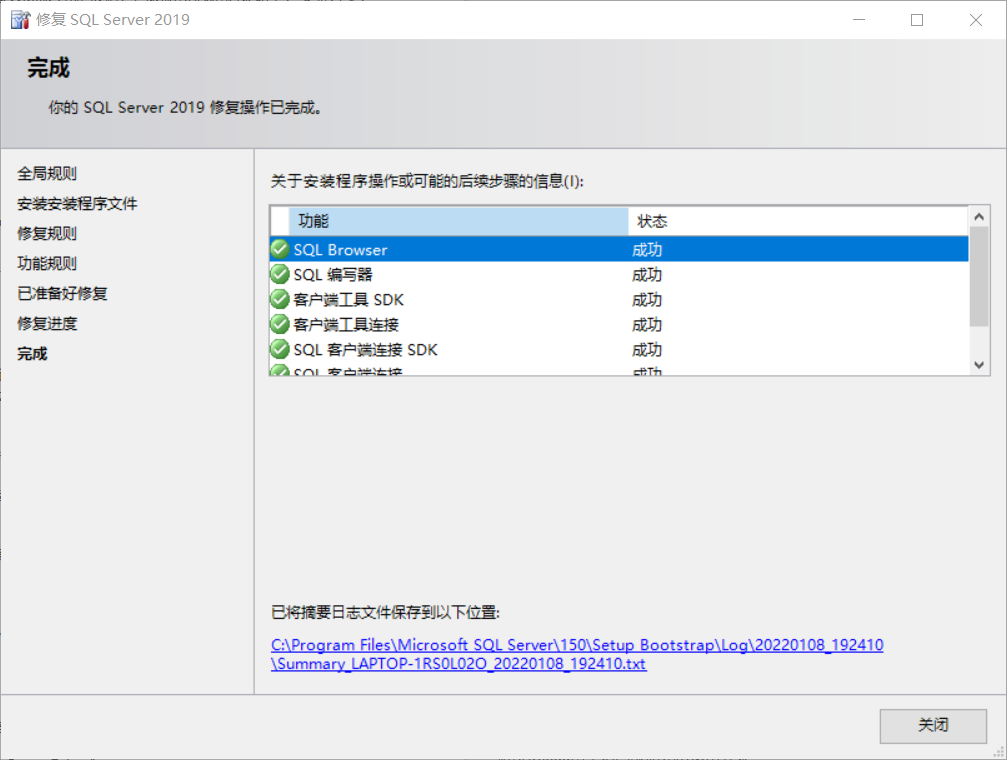Viewport: 1007px width, 760px height.
Task: Click the 成功 status of 客户端工具连接
Action: (647, 324)
